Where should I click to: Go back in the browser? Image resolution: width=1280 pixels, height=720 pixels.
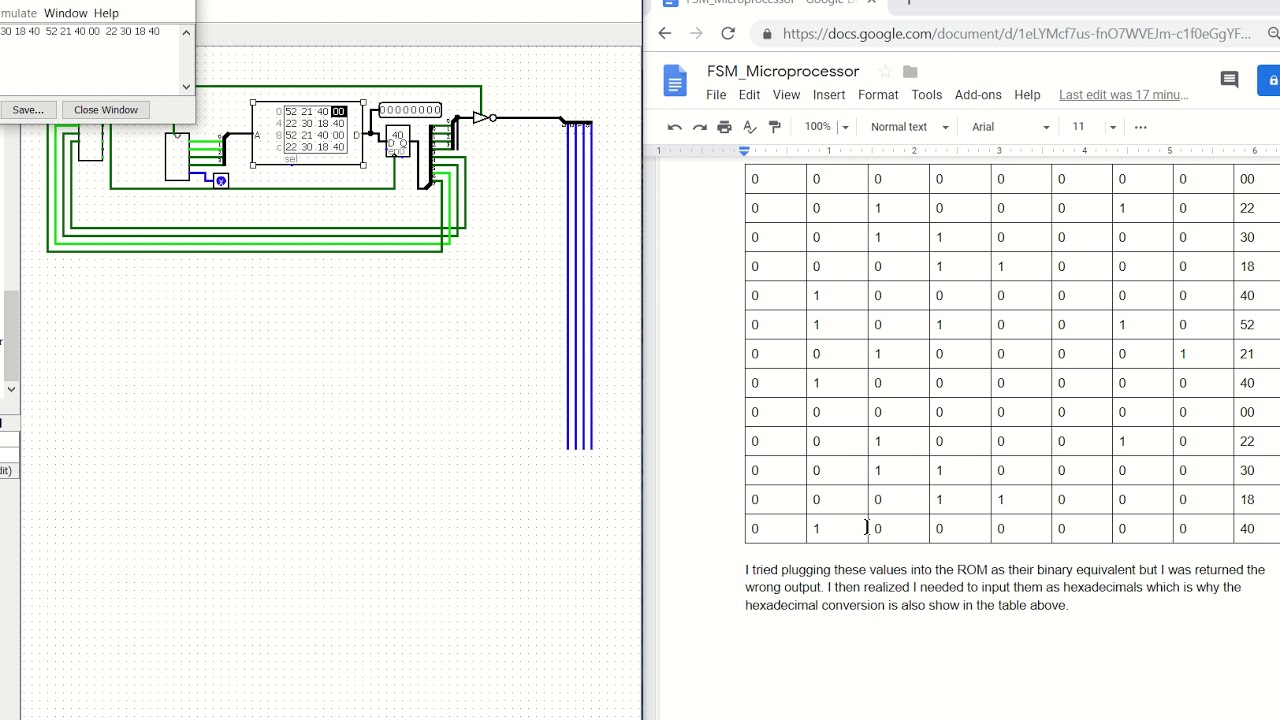(665, 34)
